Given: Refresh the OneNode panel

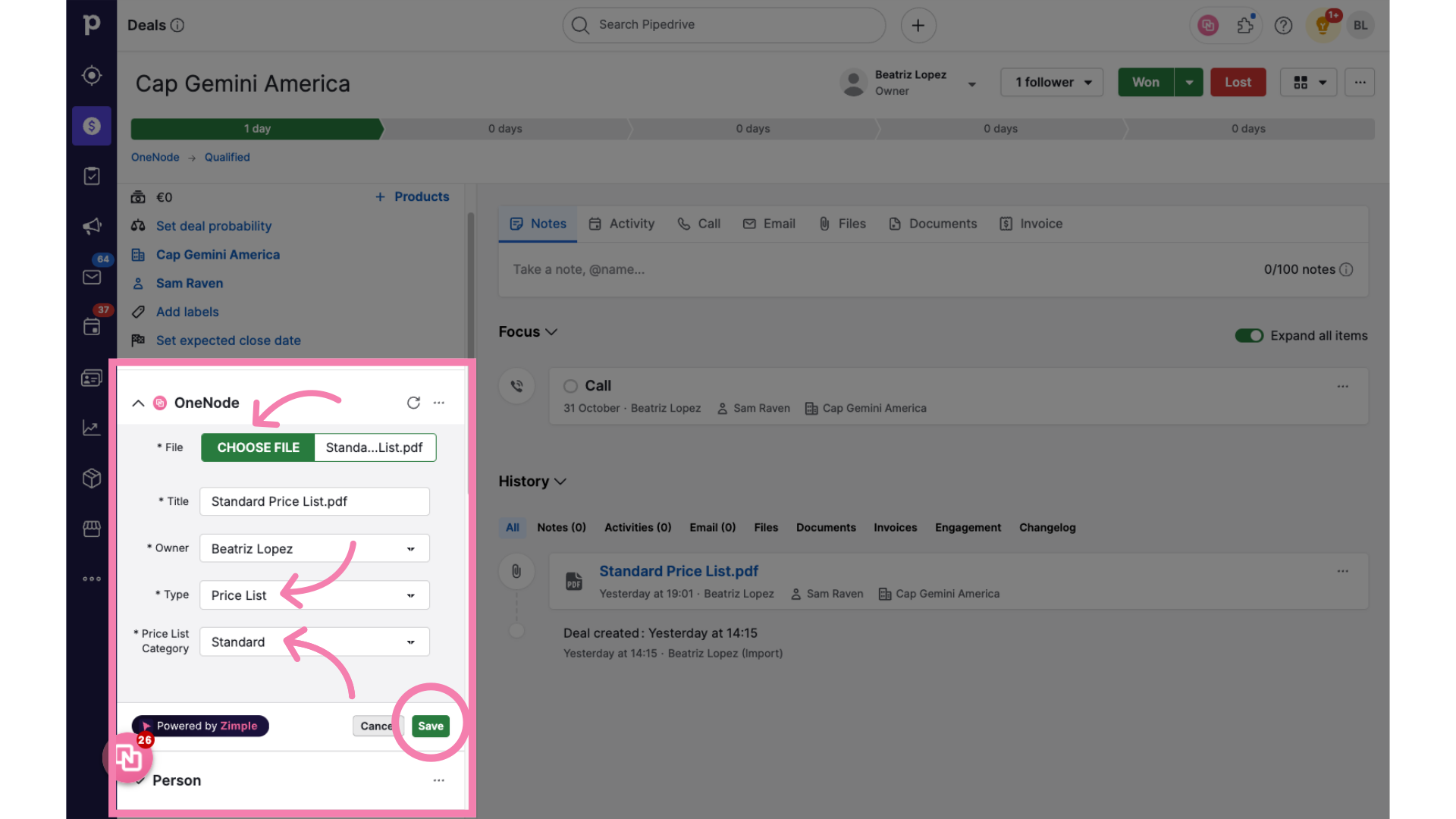Looking at the screenshot, I should click(x=413, y=403).
